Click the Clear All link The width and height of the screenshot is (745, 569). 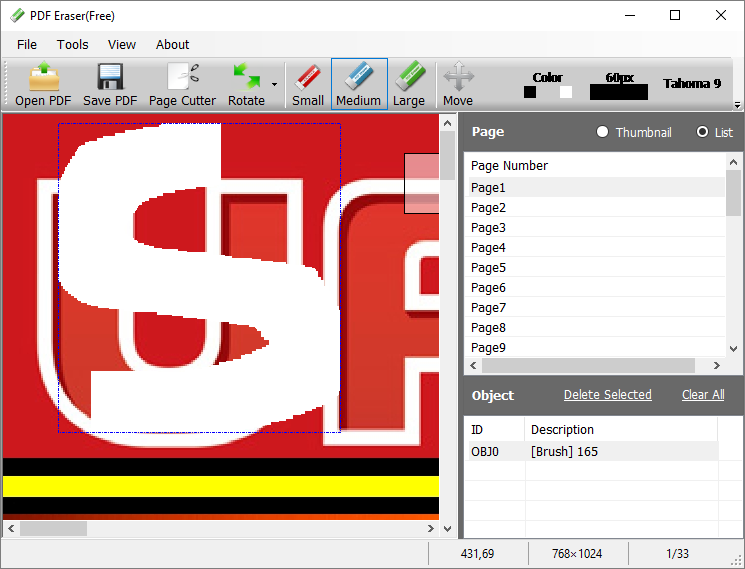[703, 395]
